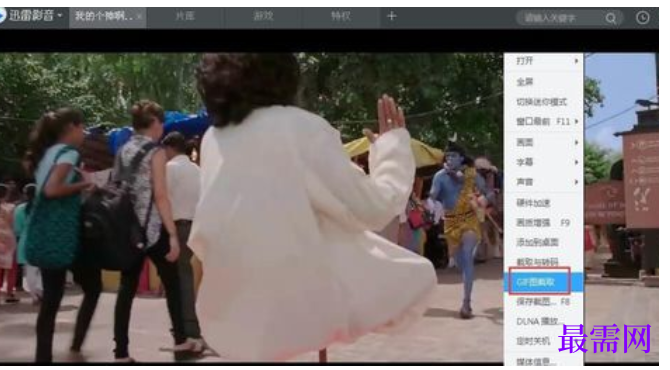This screenshot has height=370, width=670.
Task: Open the 声音 submenu
Action: pyautogui.click(x=544, y=182)
